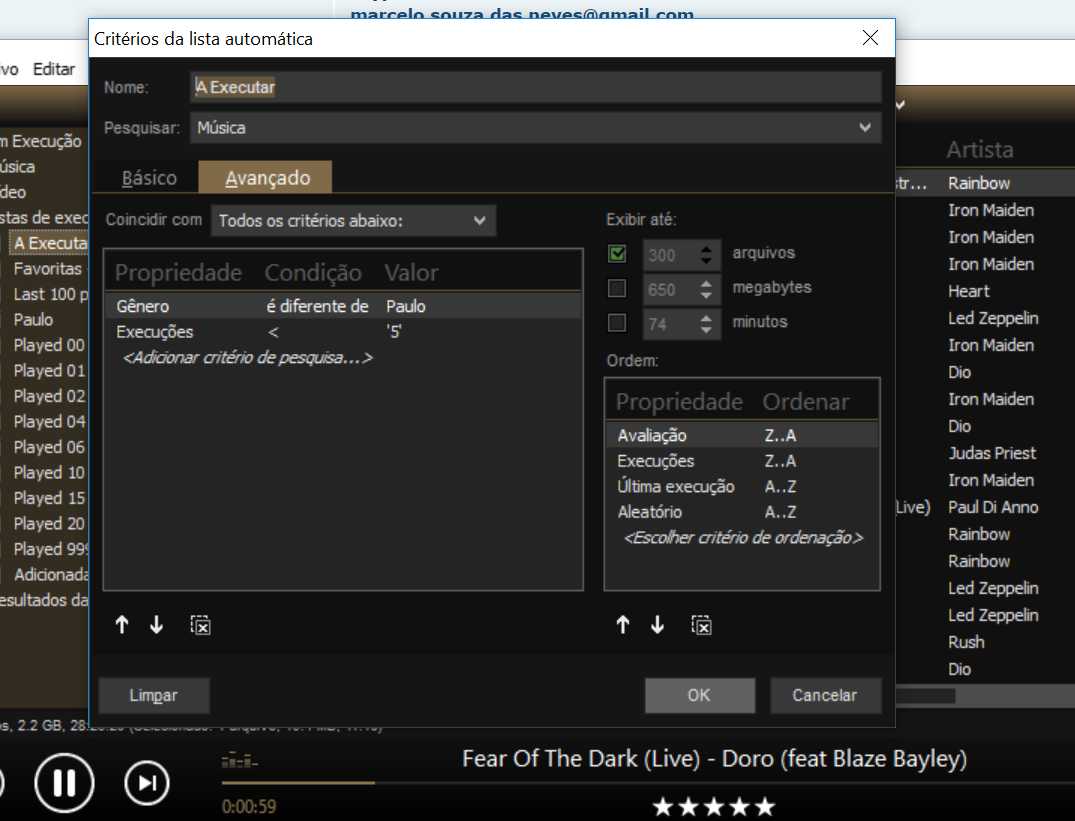This screenshot has height=821, width=1075.
Task: Open the Last 100 playlist
Action: point(51,294)
